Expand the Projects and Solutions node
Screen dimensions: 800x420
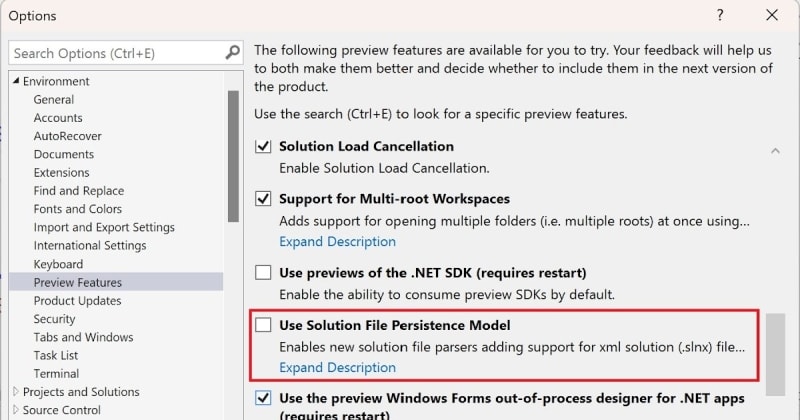tap(15, 392)
